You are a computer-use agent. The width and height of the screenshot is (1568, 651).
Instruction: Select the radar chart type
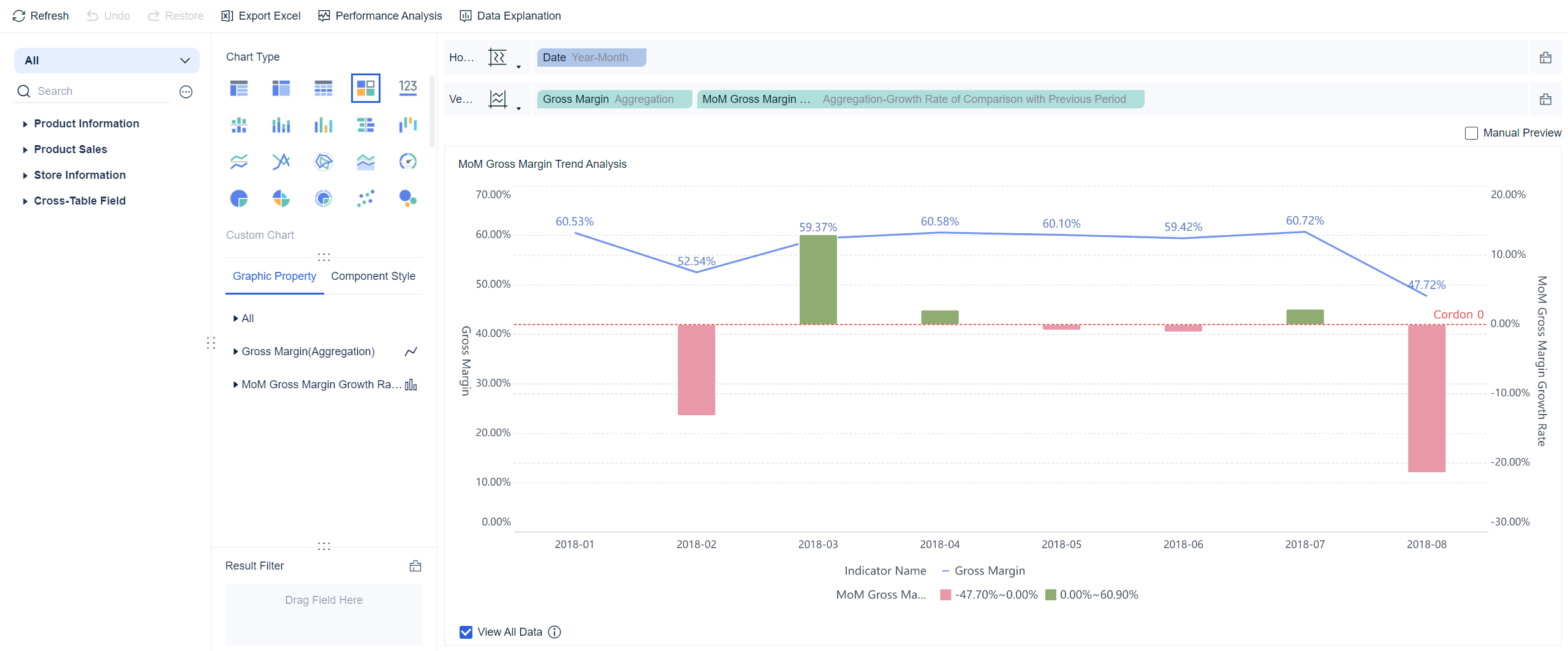pyautogui.click(x=323, y=162)
